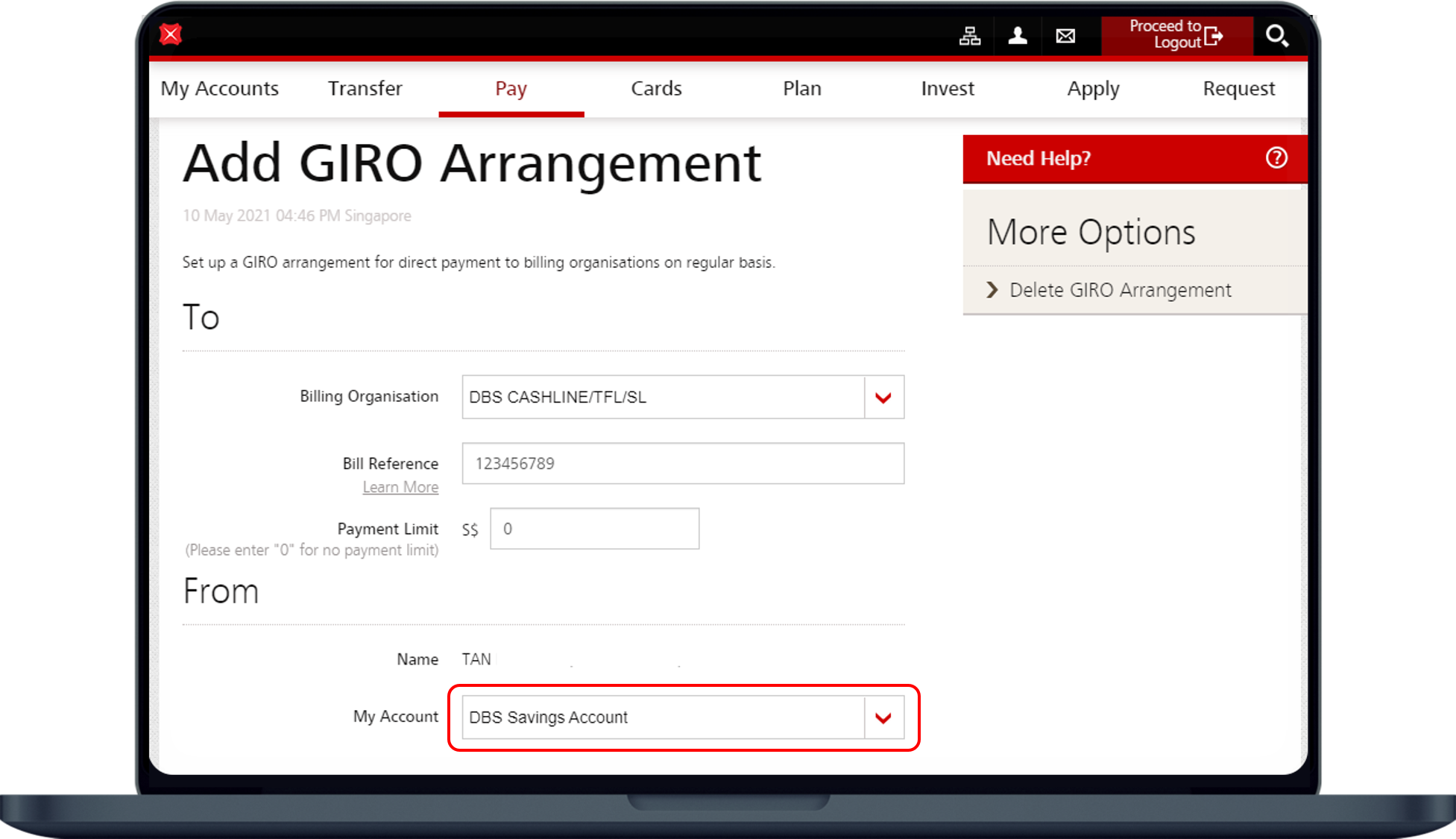Open the search magnifier icon
This screenshot has height=839, width=1456.
pyautogui.click(x=1277, y=35)
